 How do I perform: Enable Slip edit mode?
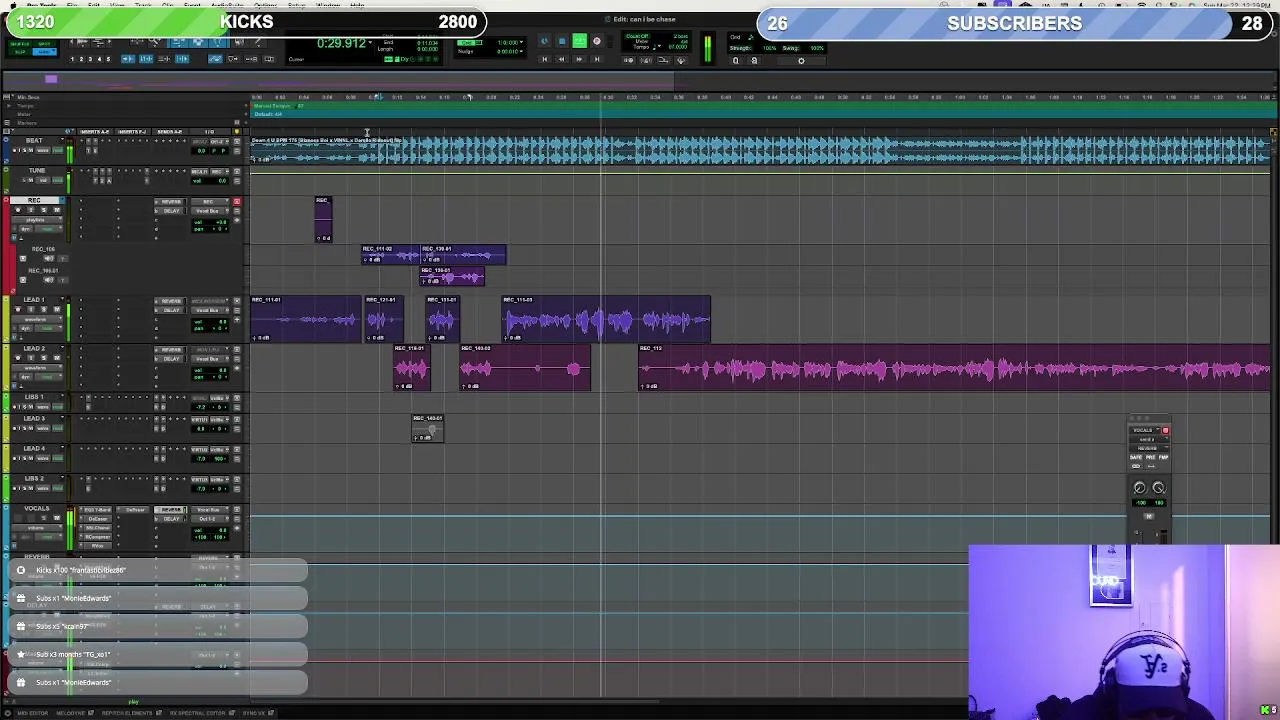19,52
